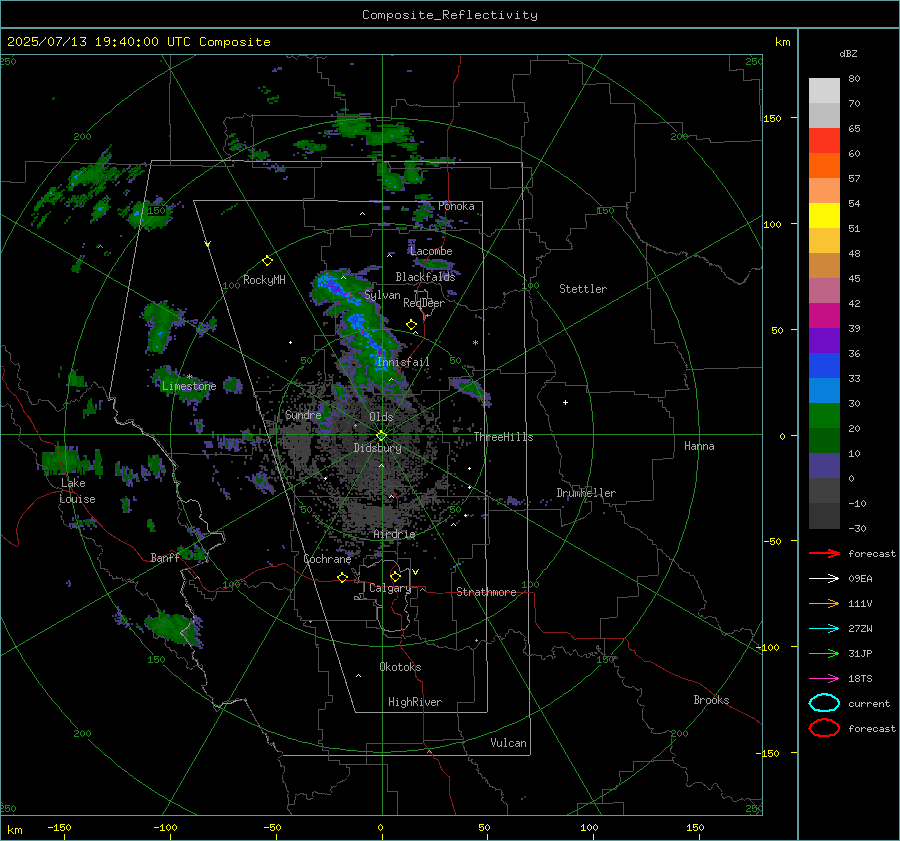This screenshot has width=900, height=841.
Task: Click the yellow diamond marker near RedDeer
Action: point(411,325)
